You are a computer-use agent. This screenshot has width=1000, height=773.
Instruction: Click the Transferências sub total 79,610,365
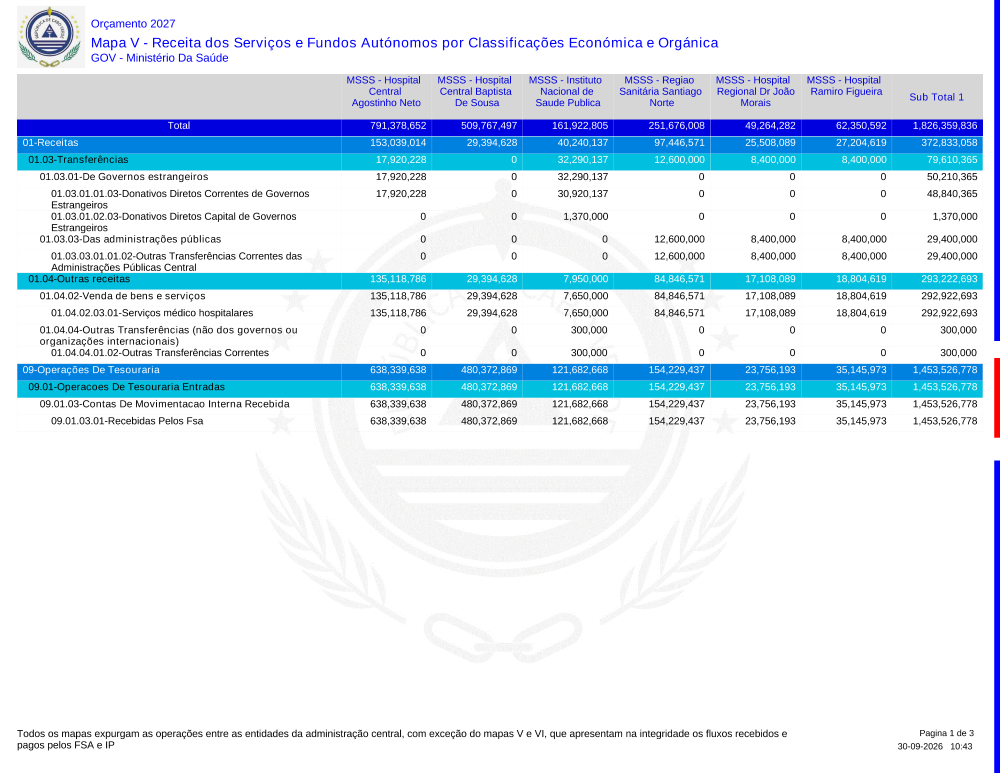[952, 159]
